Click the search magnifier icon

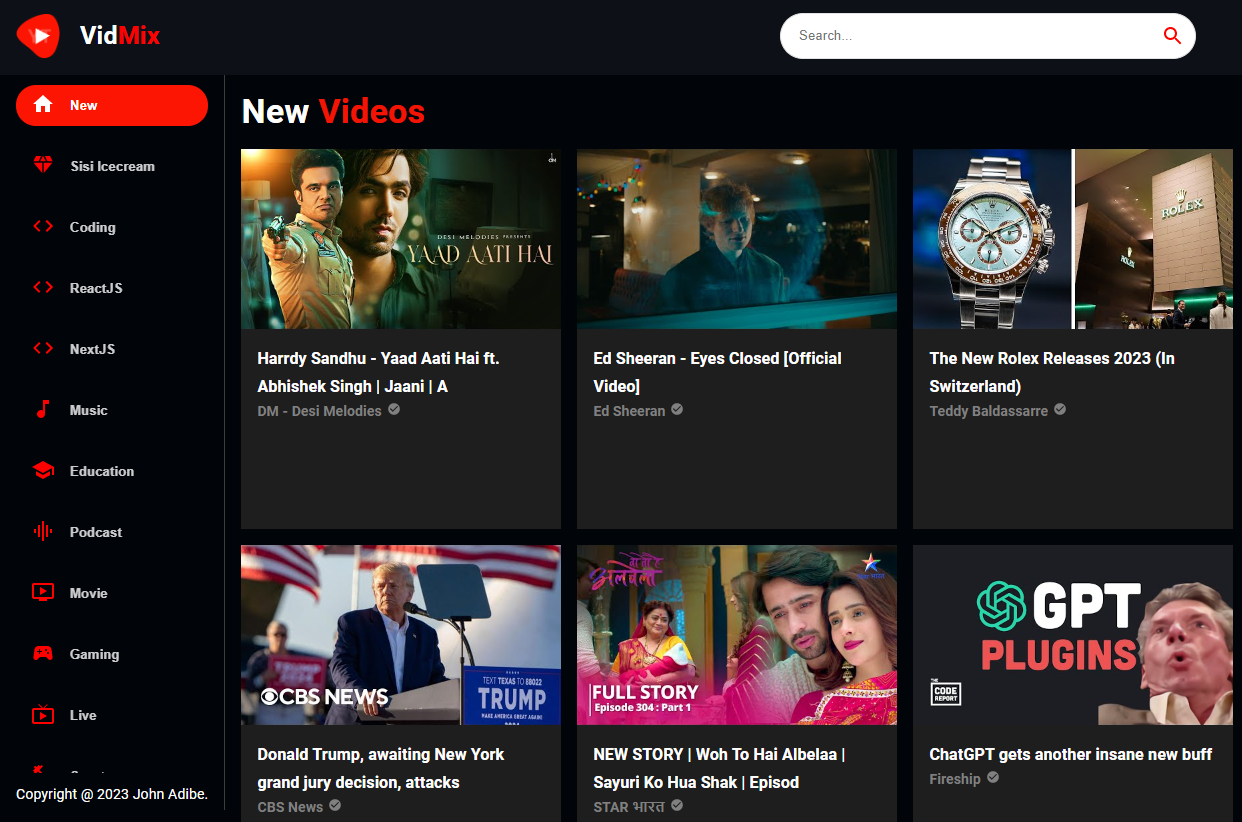(x=1171, y=35)
